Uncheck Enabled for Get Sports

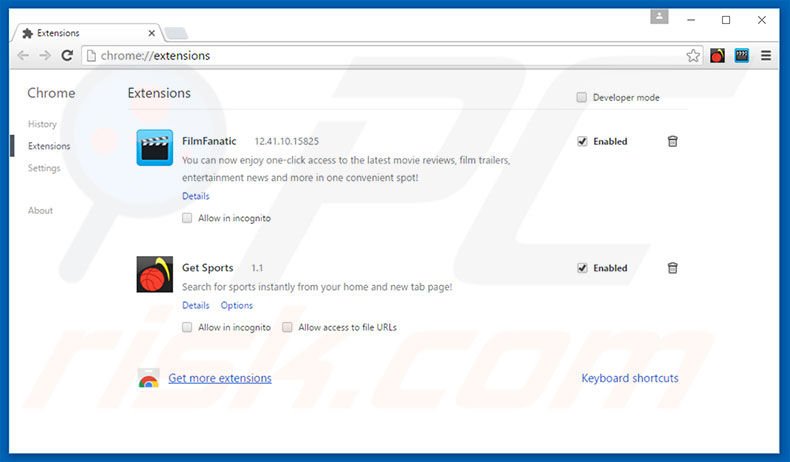click(x=582, y=268)
